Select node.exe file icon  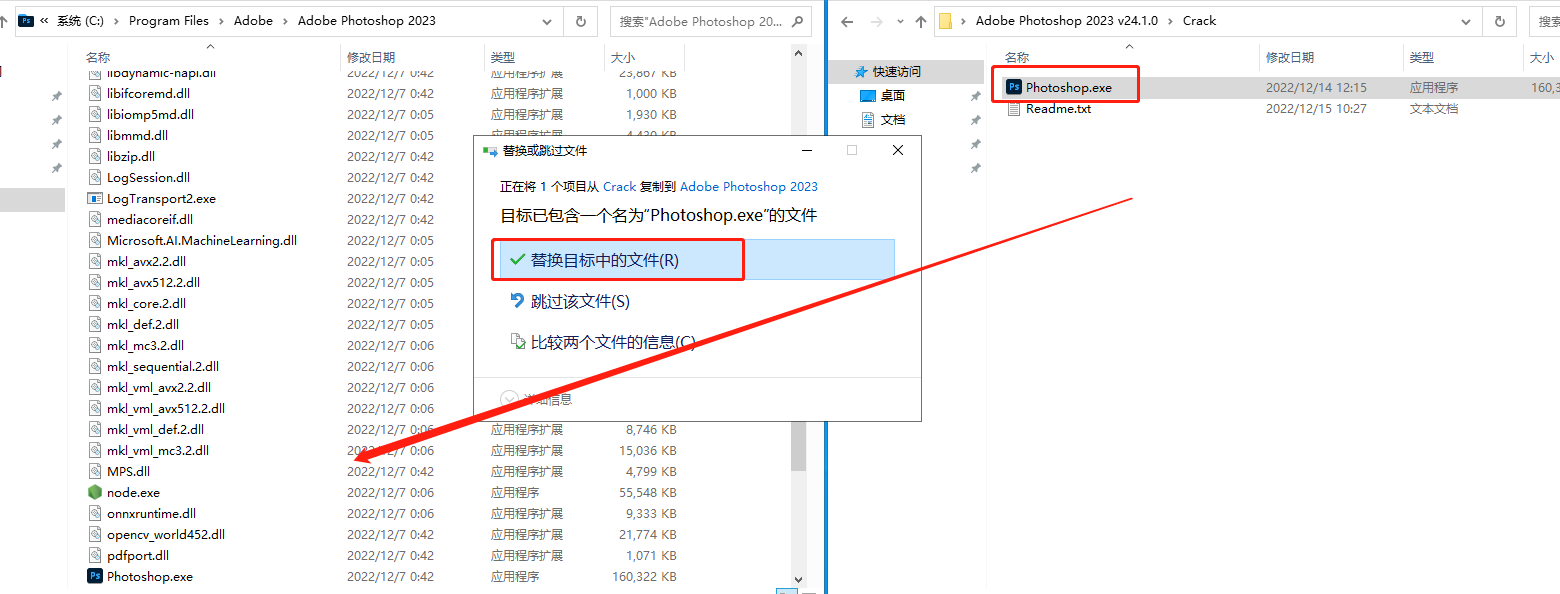95,492
